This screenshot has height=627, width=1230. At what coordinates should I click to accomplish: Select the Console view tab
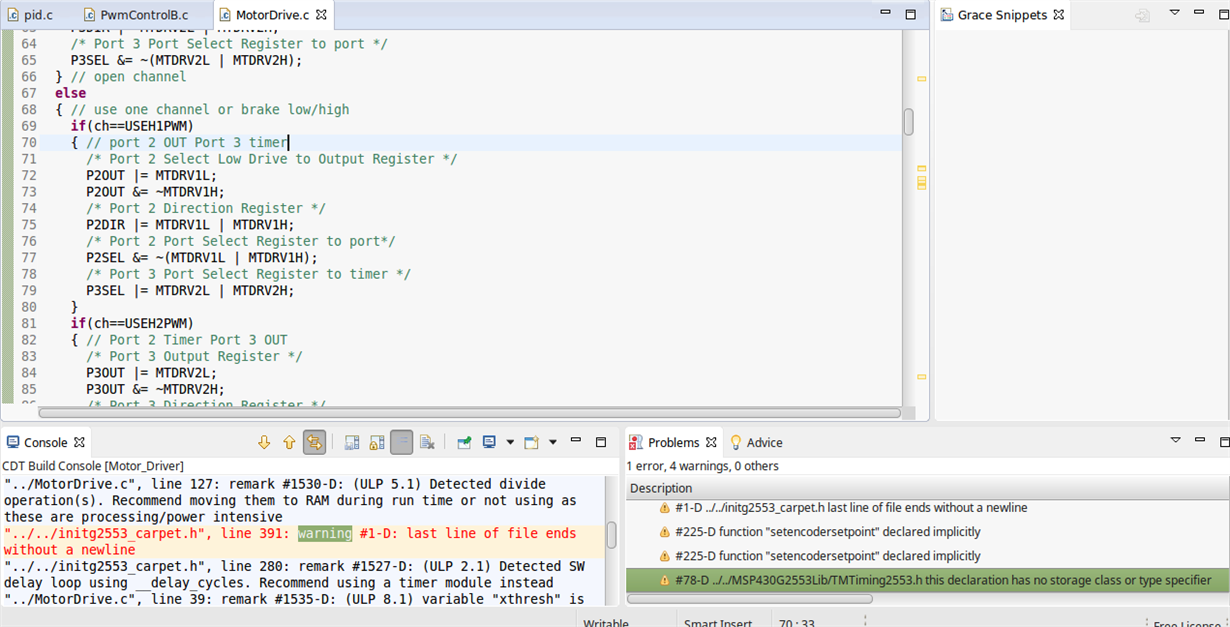click(x=45, y=442)
